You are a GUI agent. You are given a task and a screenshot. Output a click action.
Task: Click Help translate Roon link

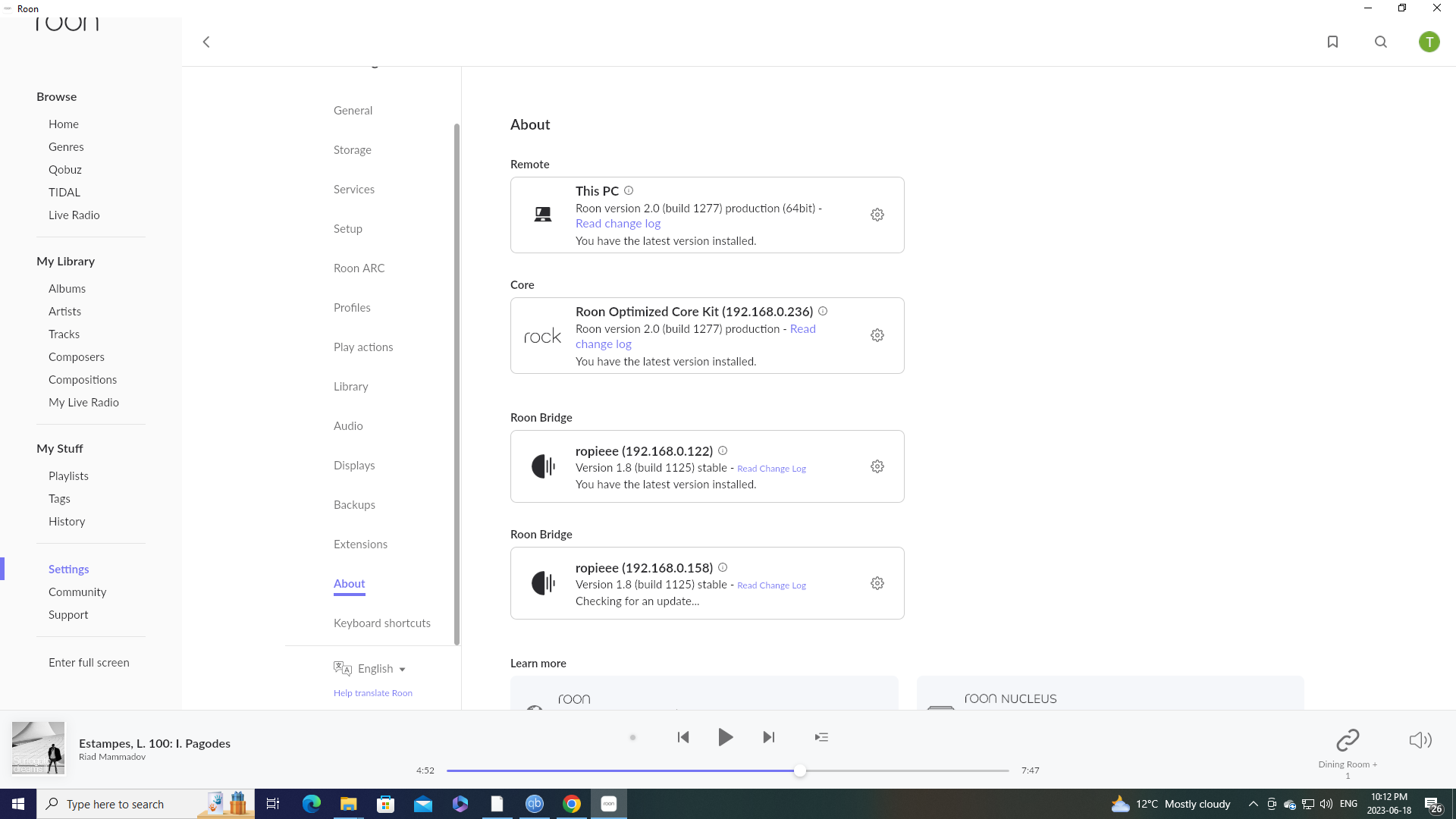point(372,693)
